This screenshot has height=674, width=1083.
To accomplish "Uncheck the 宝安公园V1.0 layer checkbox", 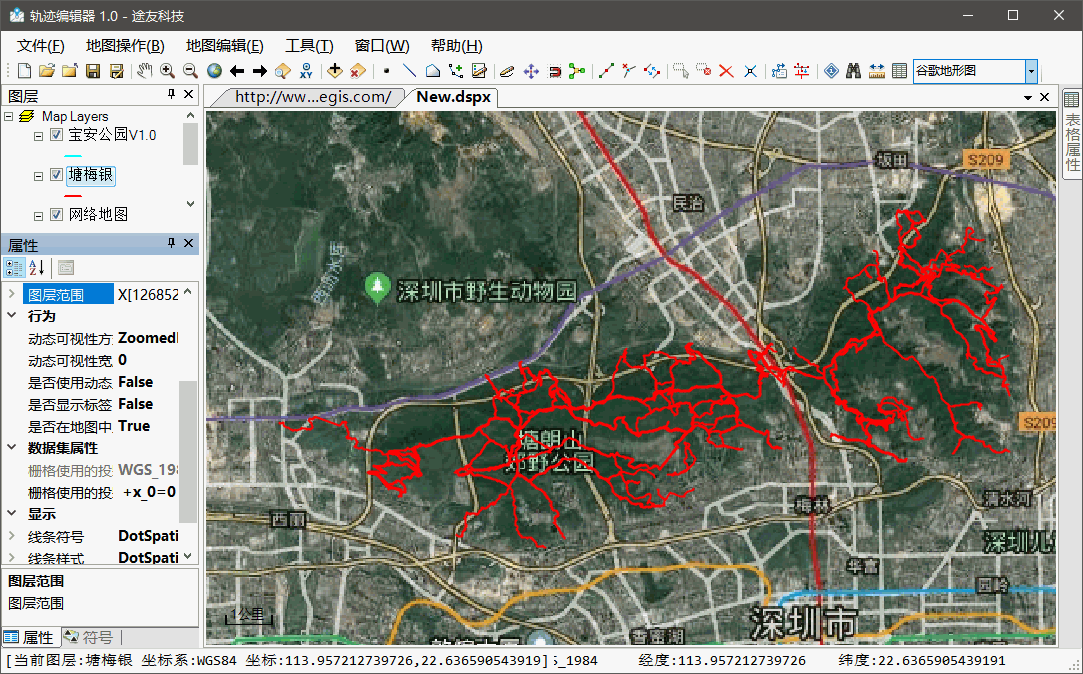I will click(x=57, y=135).
